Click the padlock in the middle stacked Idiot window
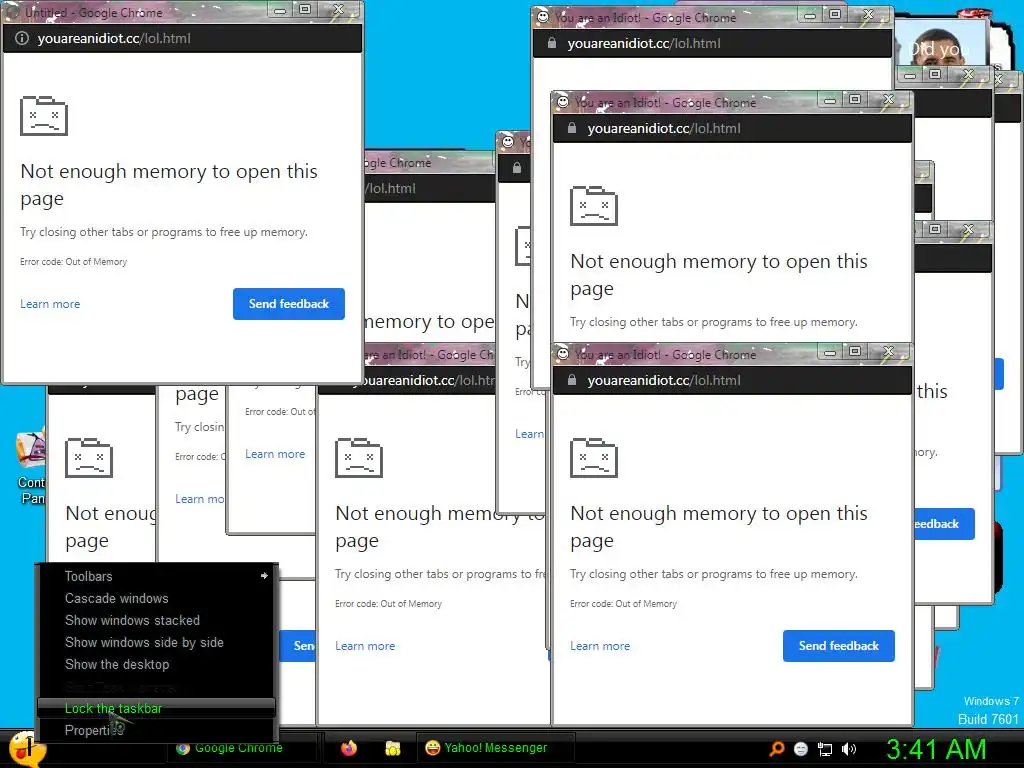This screenshot has height=768, width=1024. (571, 128)
